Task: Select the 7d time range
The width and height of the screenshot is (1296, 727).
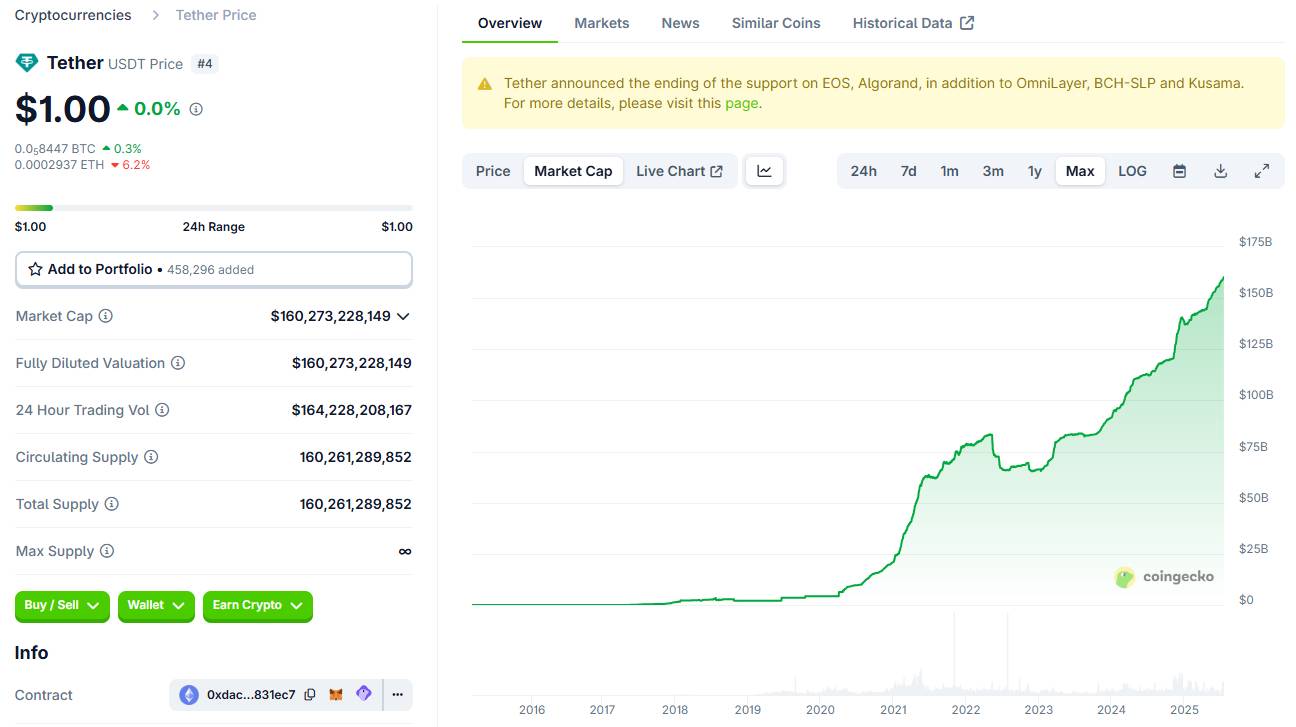Action: tap(908, 171)
